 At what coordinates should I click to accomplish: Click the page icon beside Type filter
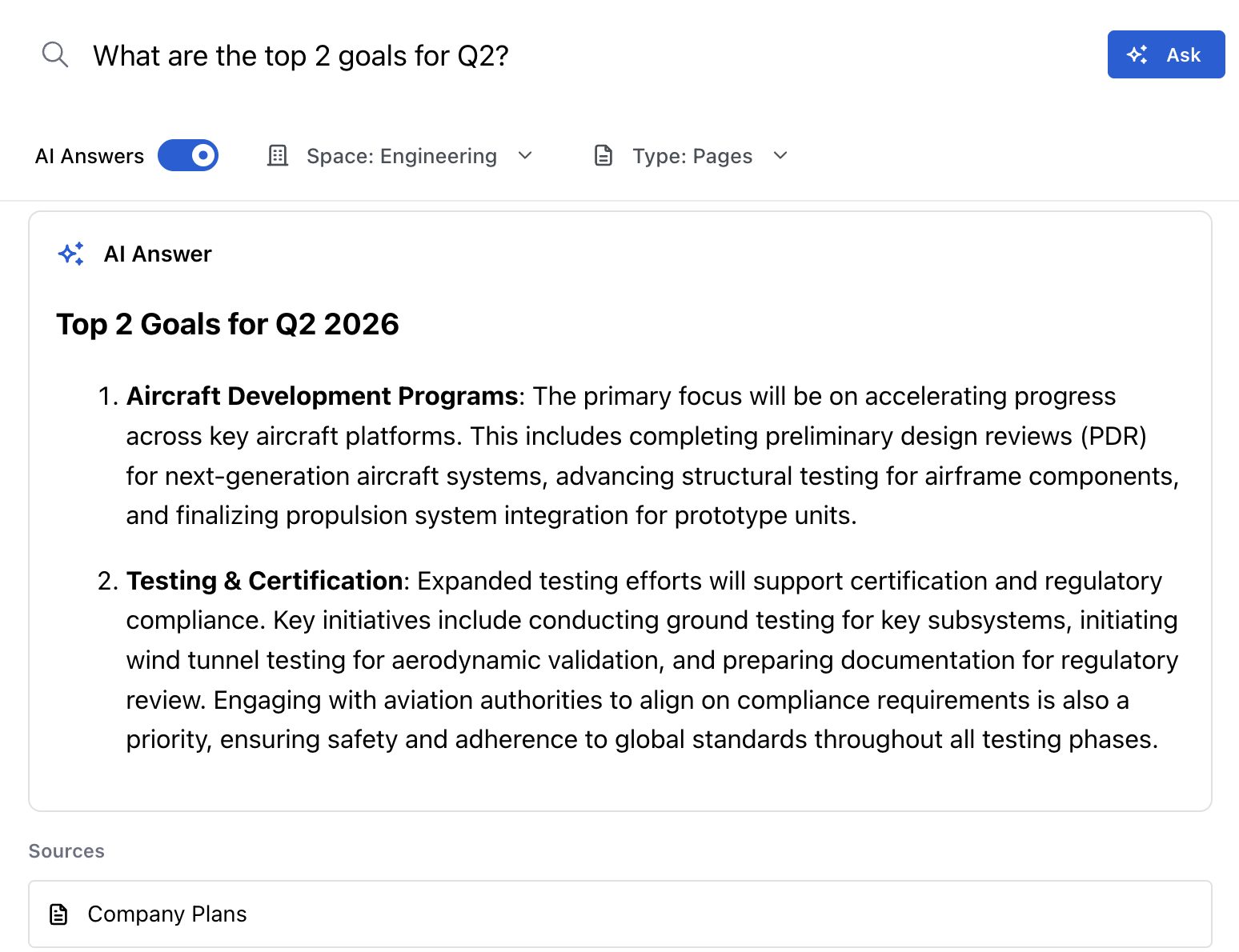click(603, 155)
